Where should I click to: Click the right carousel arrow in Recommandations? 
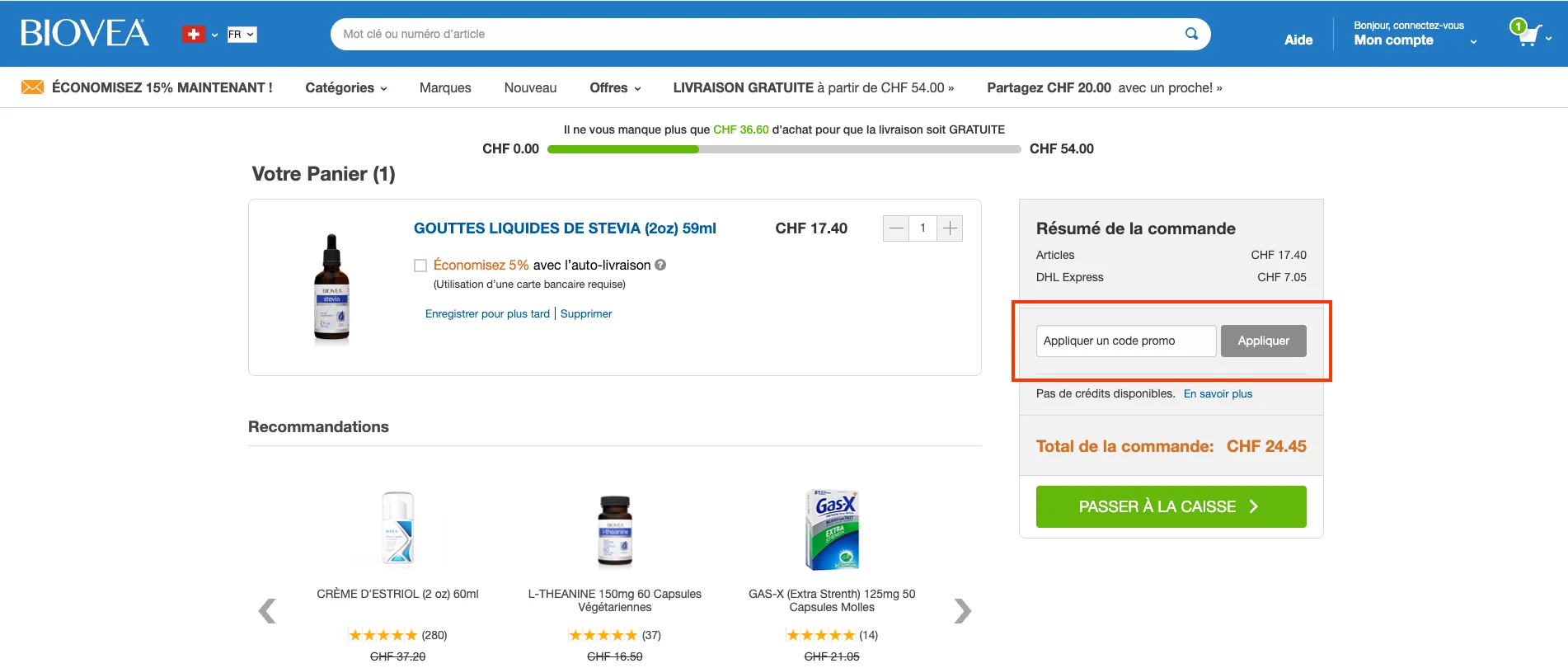962,610
